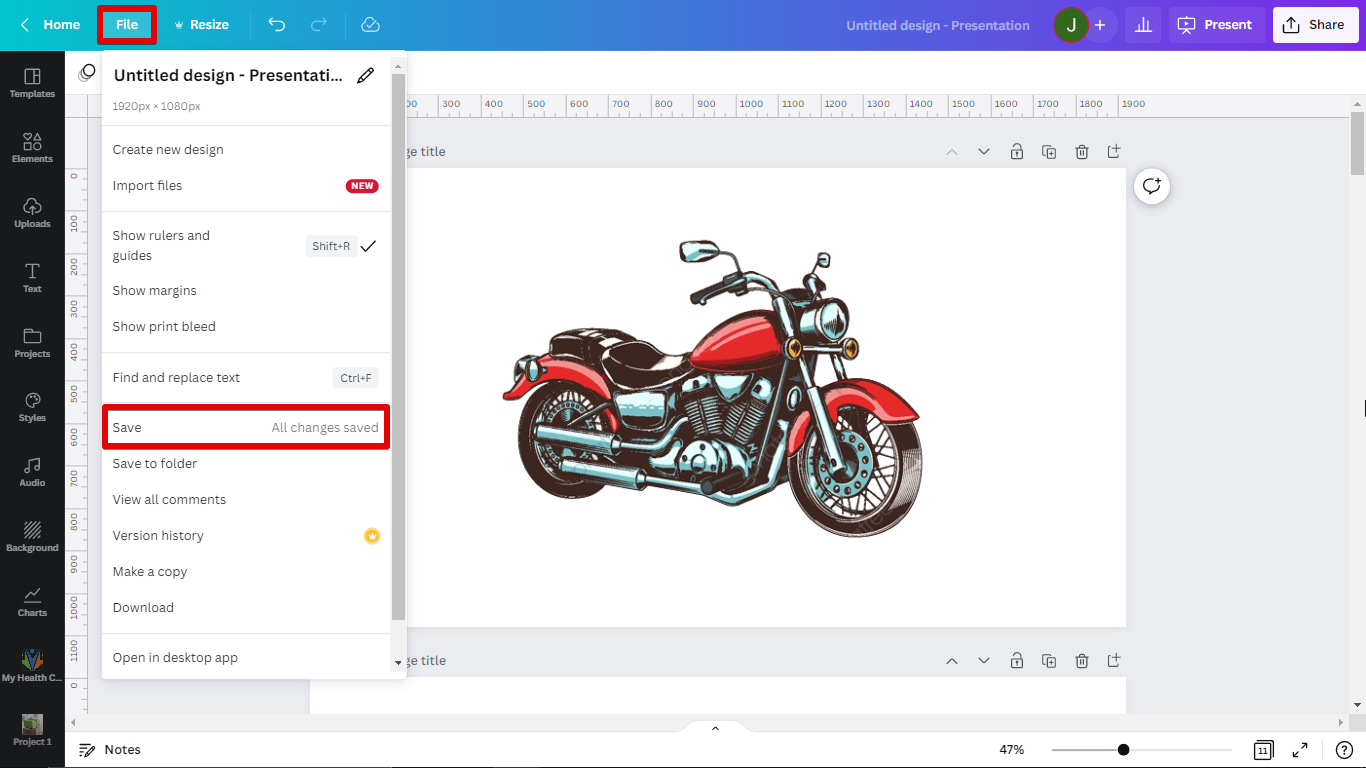Lock the first page

click(1016, 152)
